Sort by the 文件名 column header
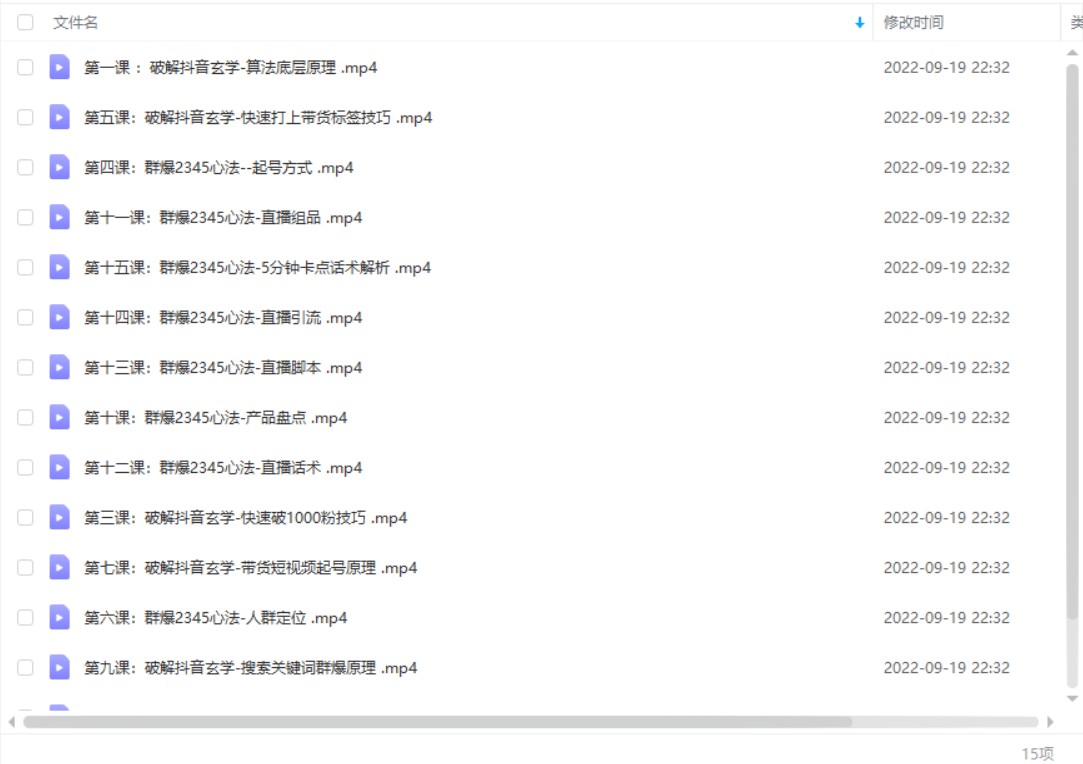This screenshot has width=1083, height=764. tap(75, 23)
